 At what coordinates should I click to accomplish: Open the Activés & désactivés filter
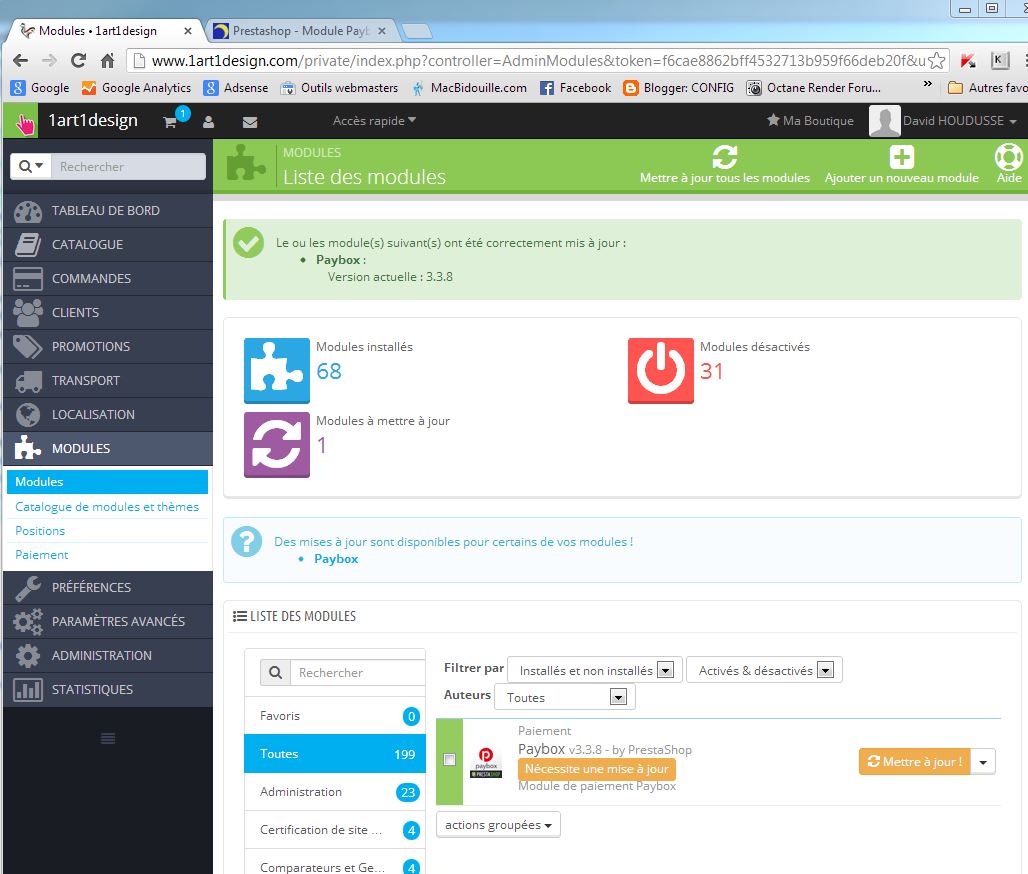[764, 670]
